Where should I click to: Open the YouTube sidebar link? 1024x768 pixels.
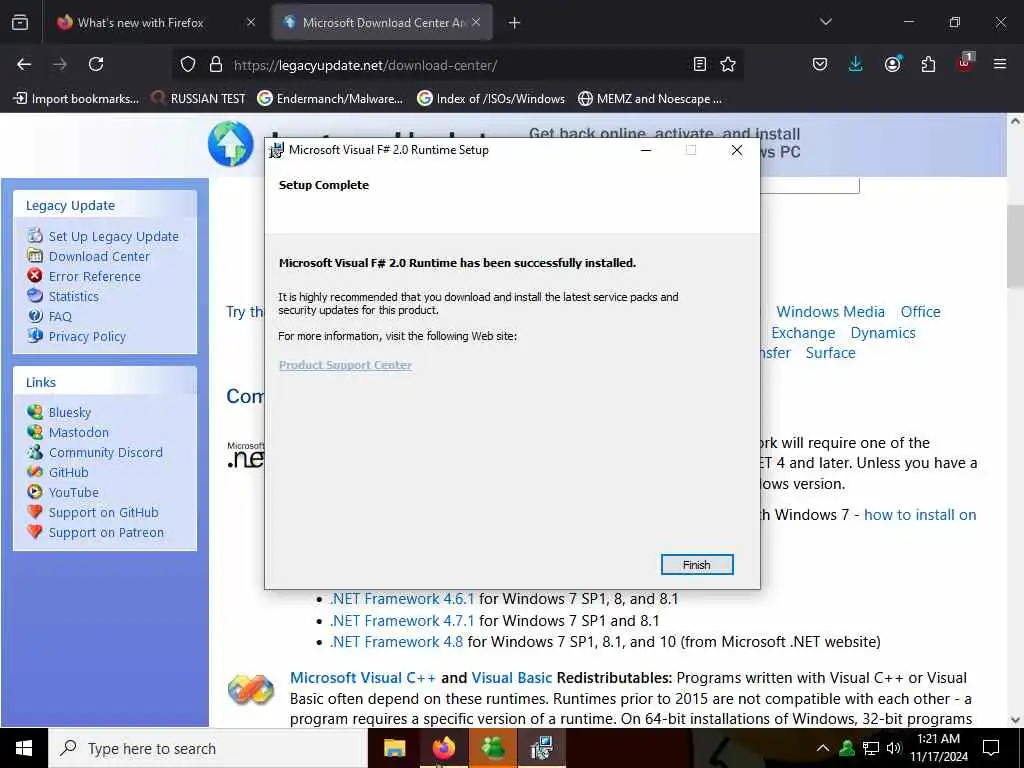point(74,492)
